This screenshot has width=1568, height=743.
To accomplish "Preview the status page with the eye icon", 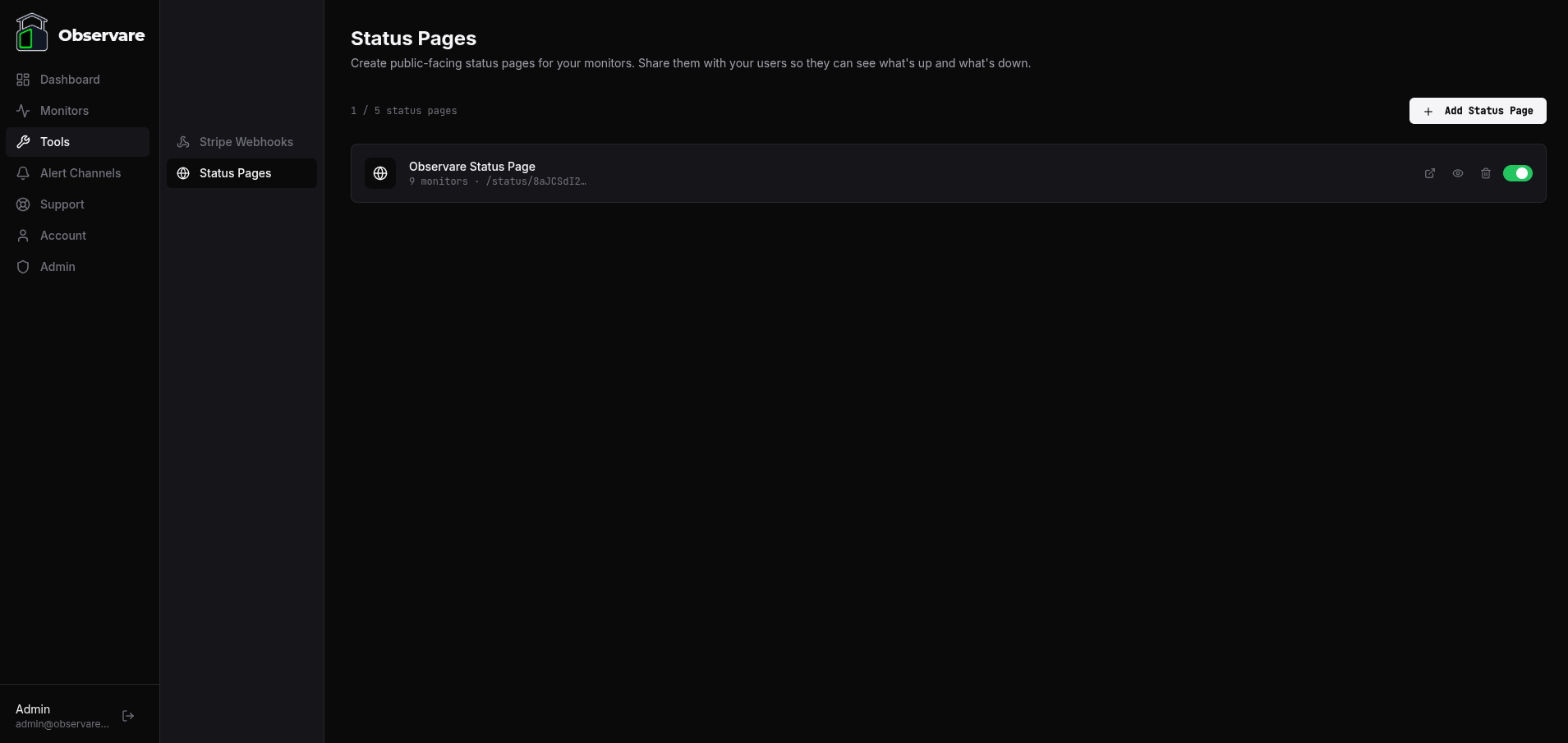I will pos(1458,173).
